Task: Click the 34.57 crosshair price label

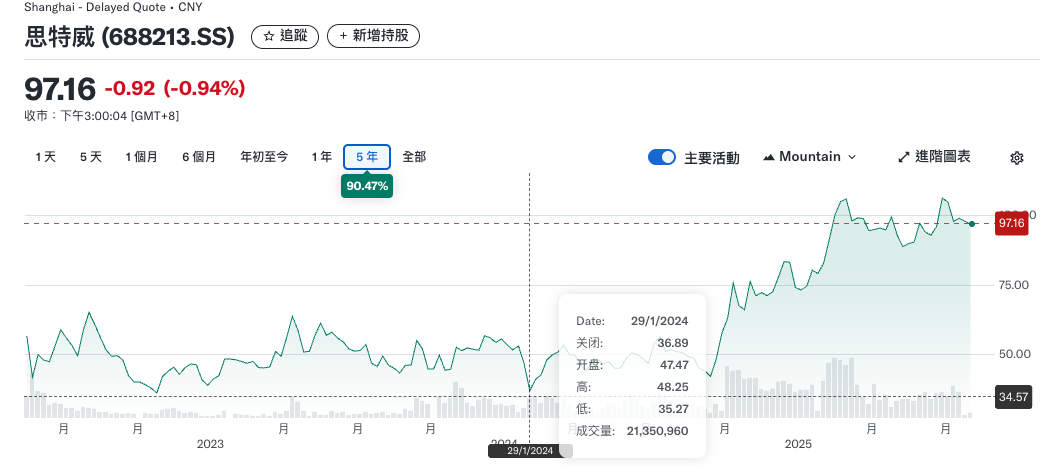Action: pos(1013,397)
